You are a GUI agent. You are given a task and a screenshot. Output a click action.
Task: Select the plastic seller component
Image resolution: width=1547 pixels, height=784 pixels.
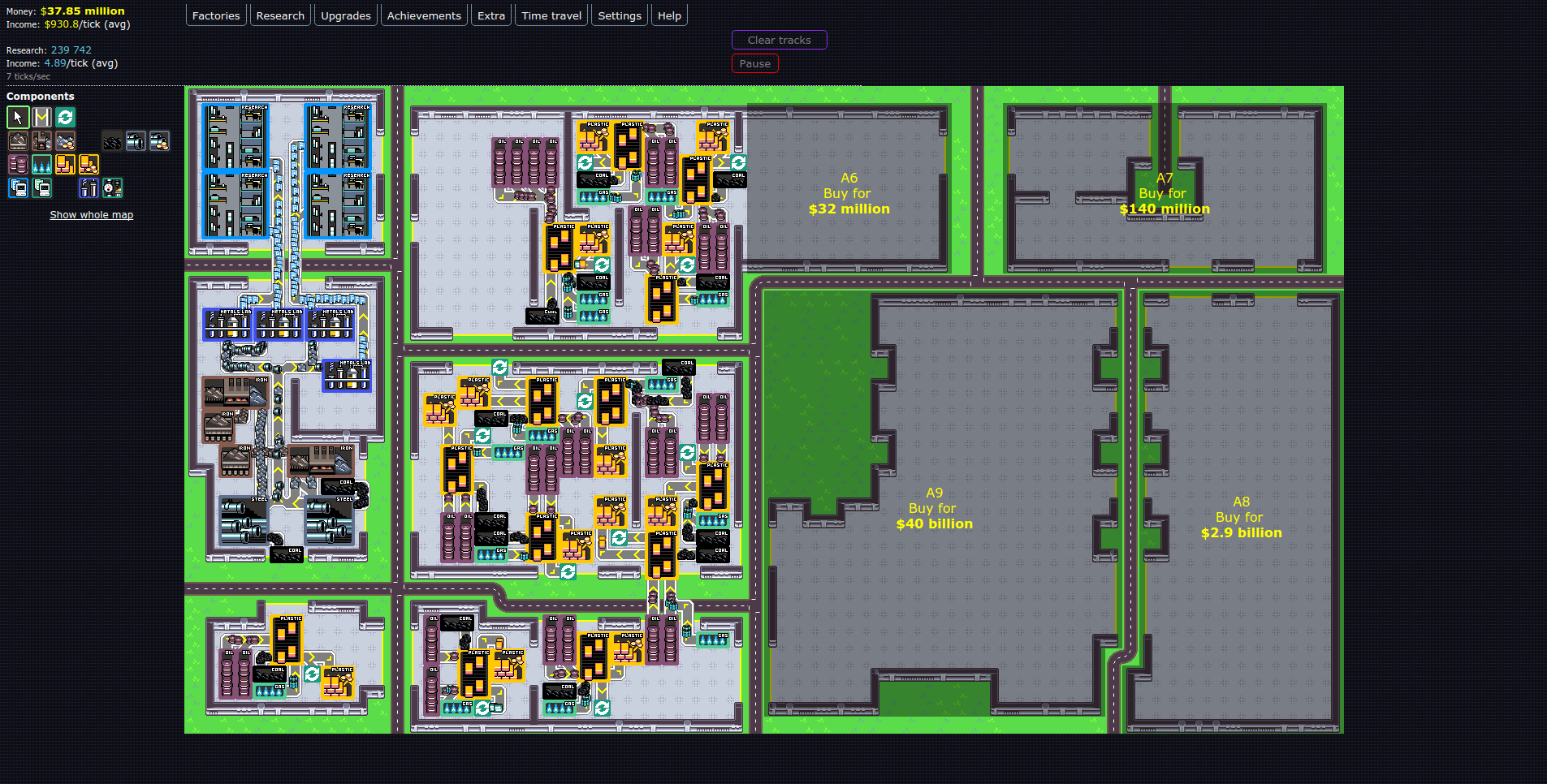(89, 163)
